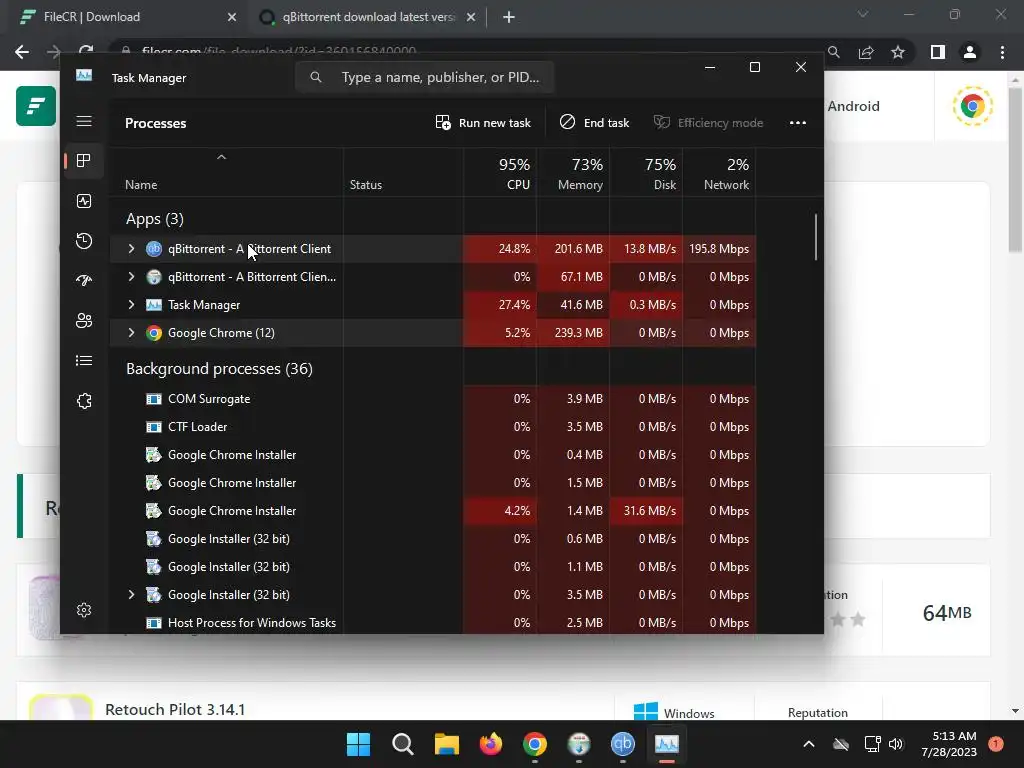Click the End task button
The width and height of the screenshot is (1024, 768).
coord(594,123)
